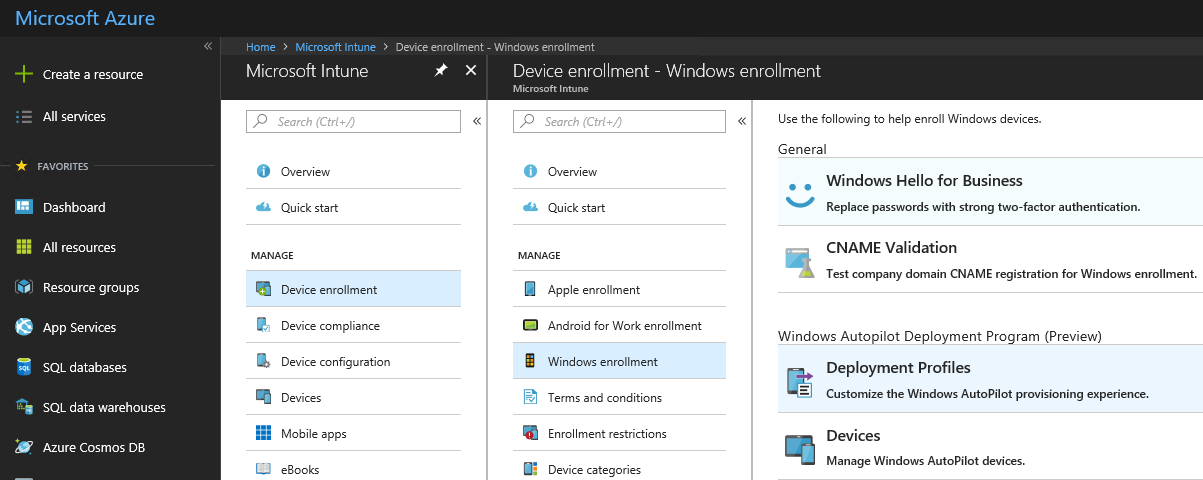Viewport: 1203px width, 480px height.
Task: Click Android for Work enrollment label
Action: 625,325
